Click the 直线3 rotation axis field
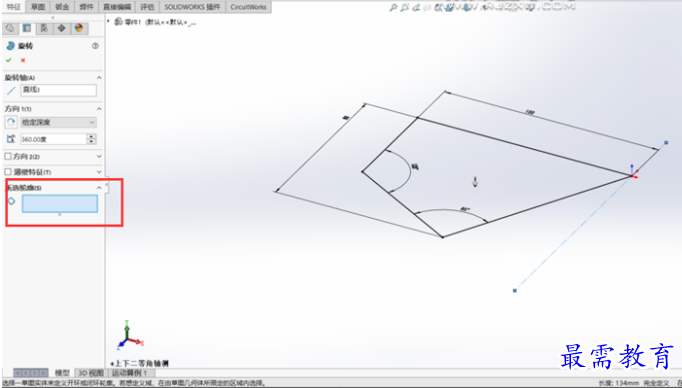 tap(58, 90)
